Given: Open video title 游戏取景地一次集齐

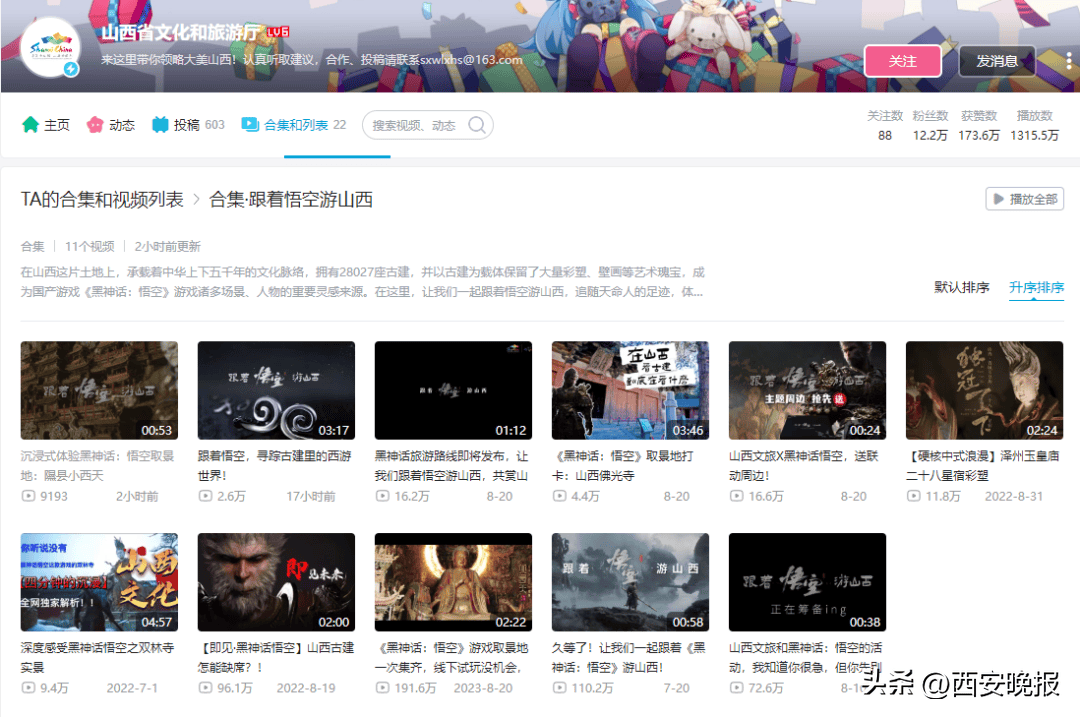Looking at the screenshot, I should tap(452, 657).
